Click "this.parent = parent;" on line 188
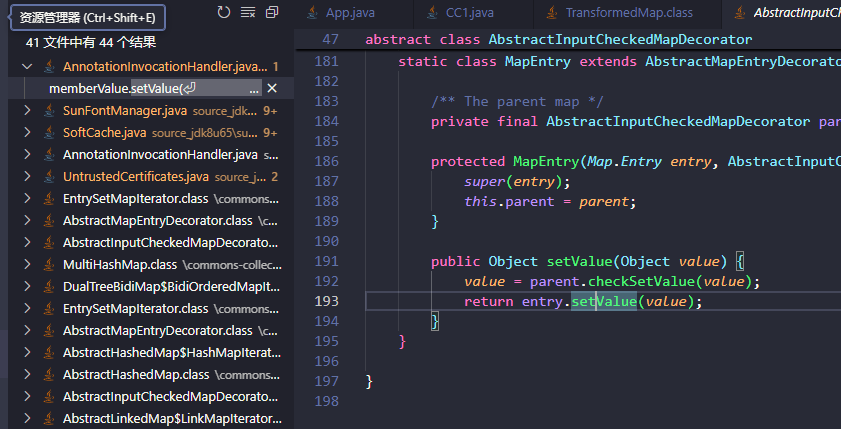Screen dimensions: 841x429 click(550, 202)
